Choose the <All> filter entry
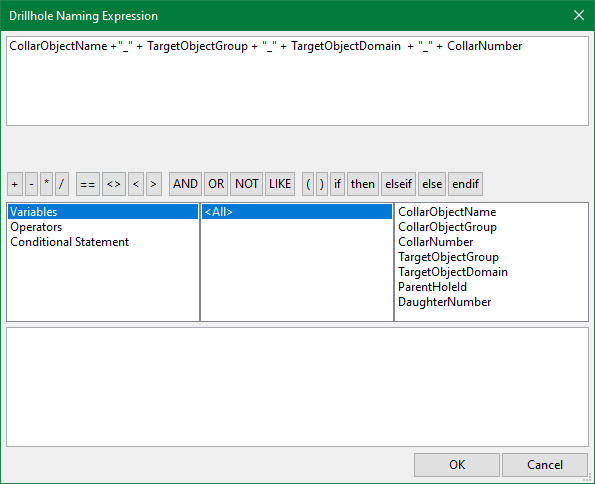 pyautogui.click(x=297, y=212)
